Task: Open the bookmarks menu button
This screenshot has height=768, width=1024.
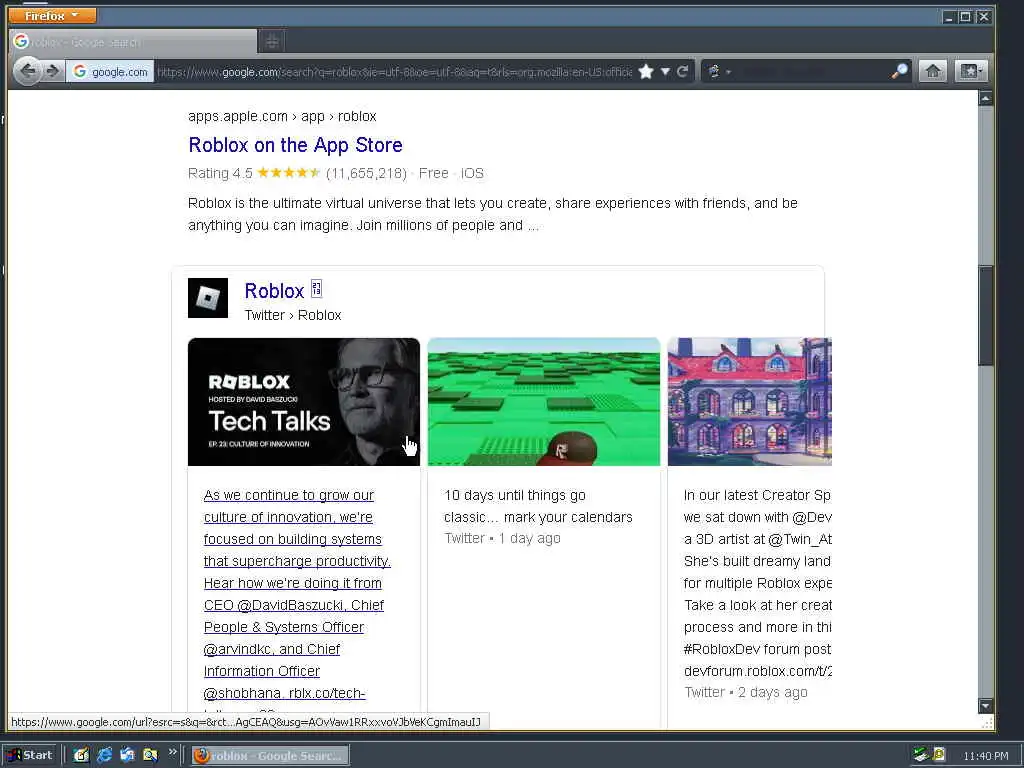Action: [x=970, y=71]
